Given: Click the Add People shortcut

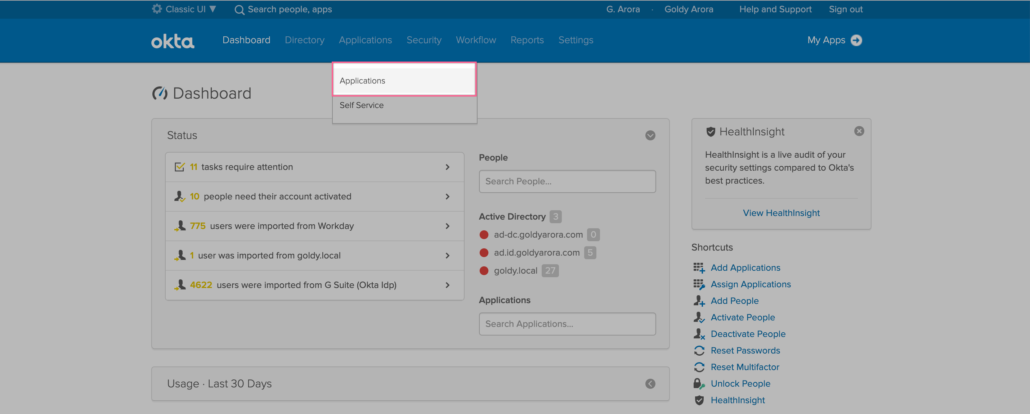Looking at the screenshot, I should [734, 301].
